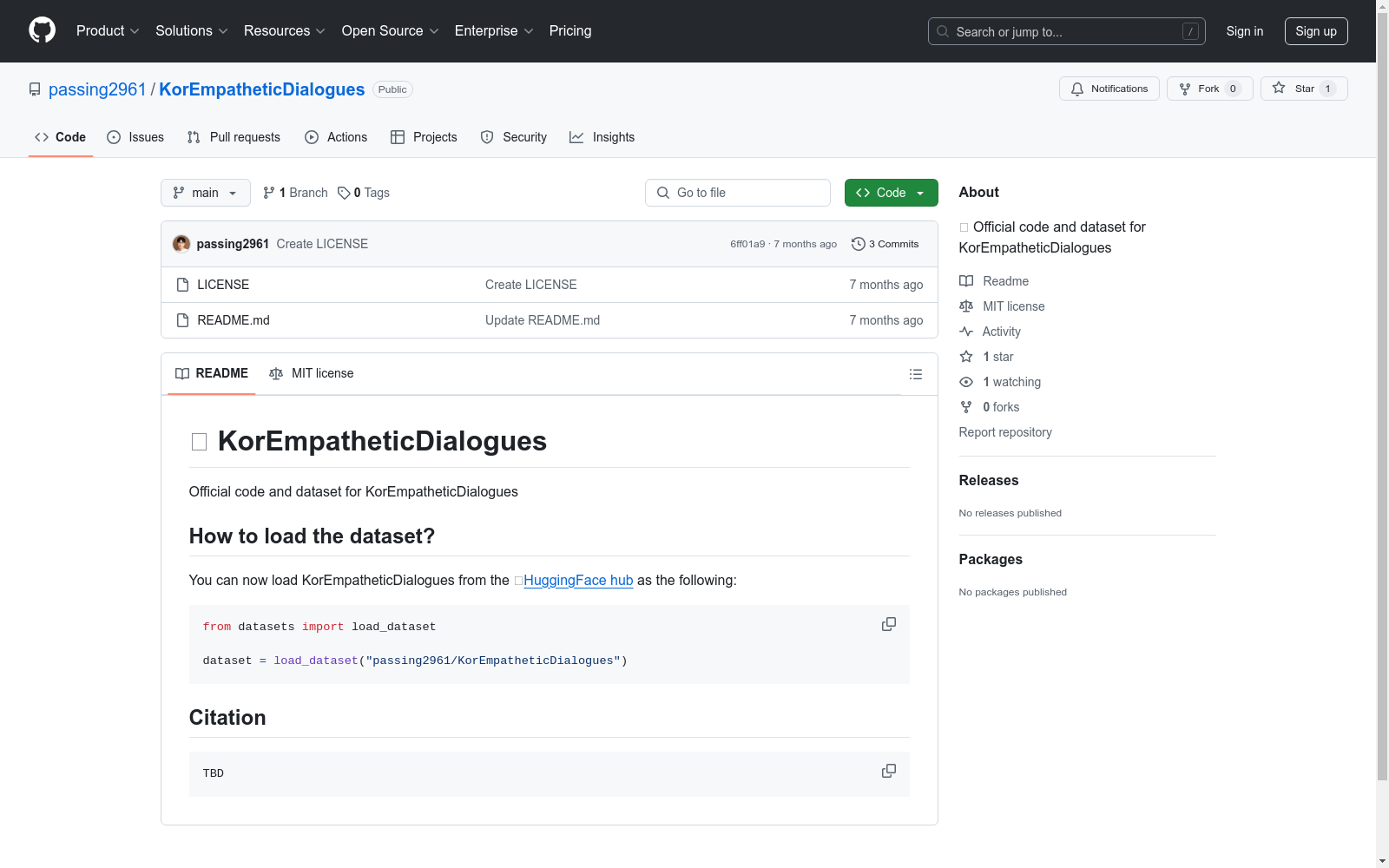Click the GitHub logo icon

click(x=42, y=30)
